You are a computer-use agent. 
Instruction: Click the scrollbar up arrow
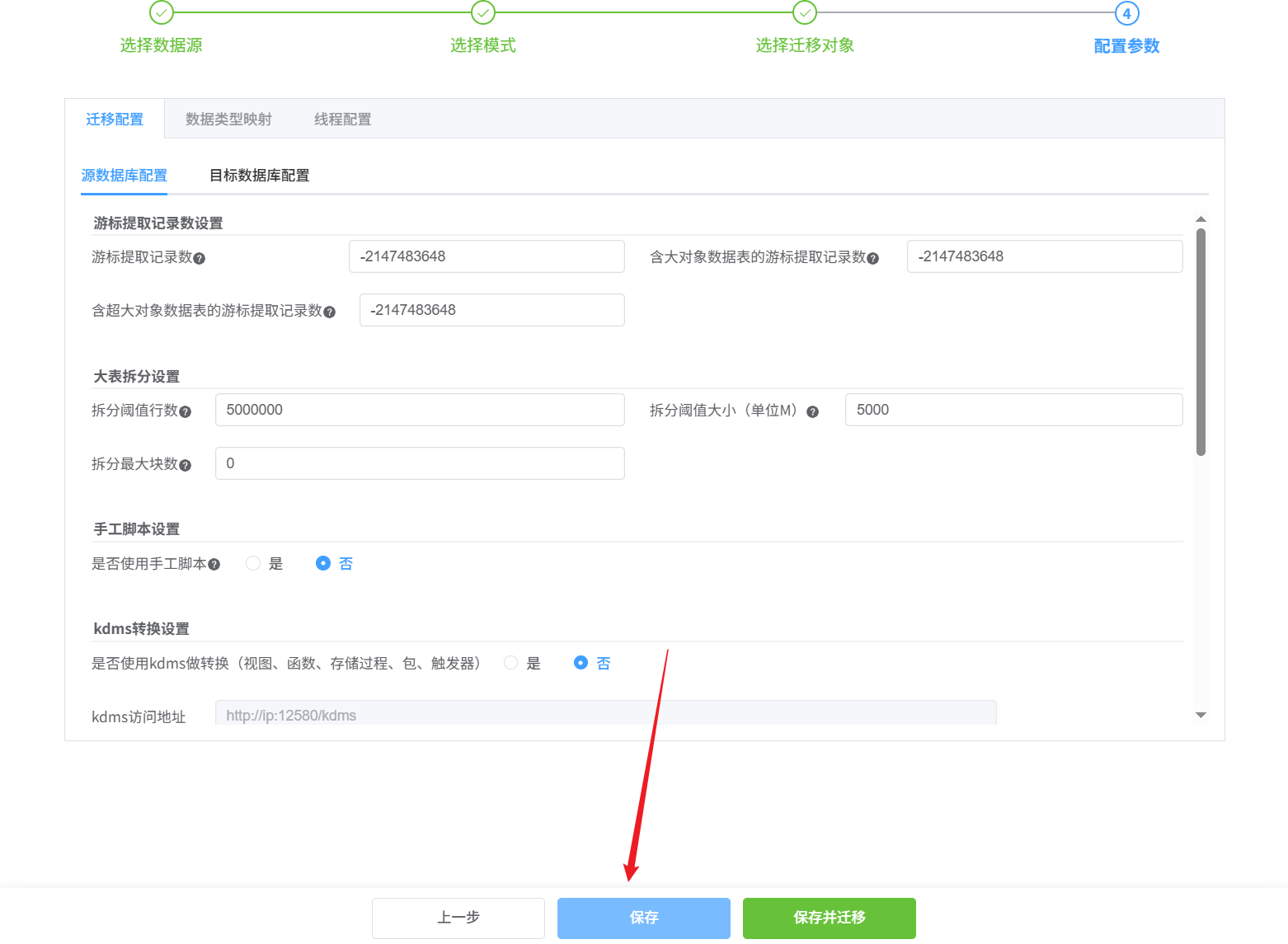(1201, 219)
